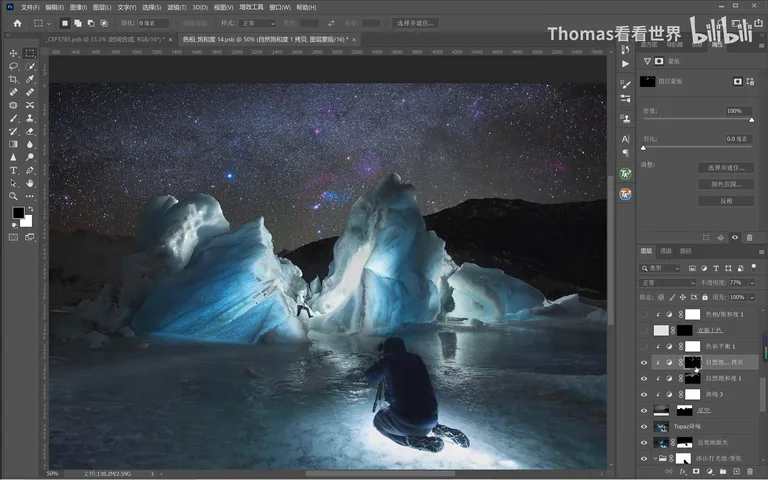Open the 文件(F) menu
768x480 pixels.
point(30,7)
